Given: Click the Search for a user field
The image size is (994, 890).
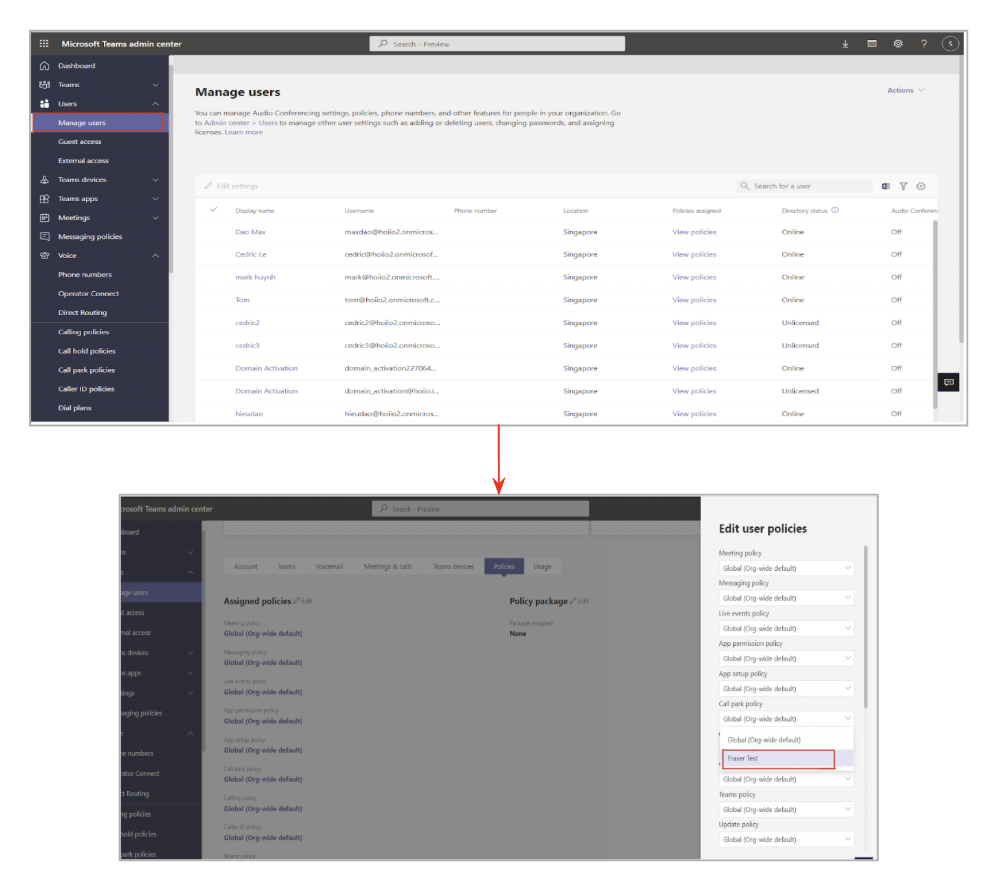Looking at the screenshot, I should coord(804,186).
